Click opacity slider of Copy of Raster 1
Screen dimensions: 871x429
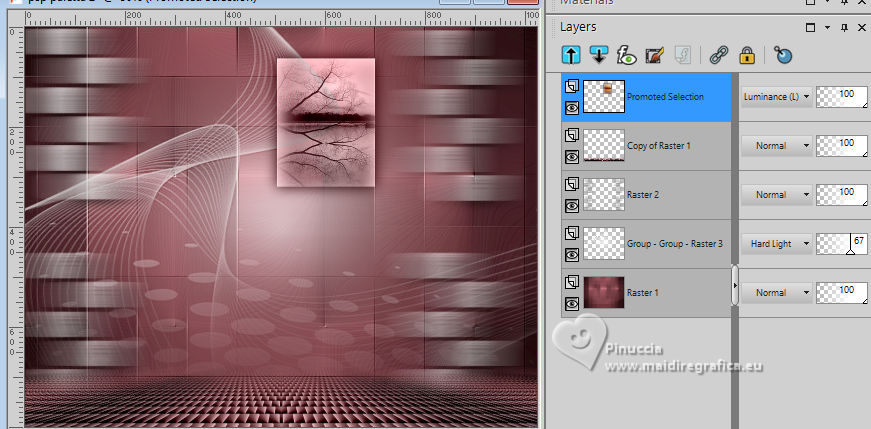[x=842, y=146]
